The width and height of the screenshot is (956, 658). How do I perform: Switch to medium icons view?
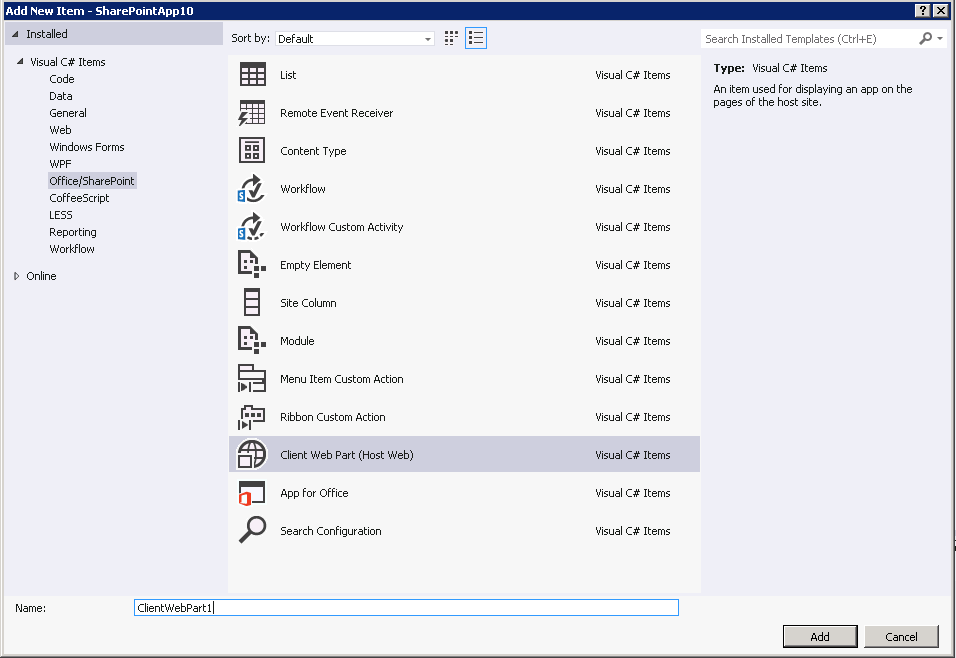point(451,38)
